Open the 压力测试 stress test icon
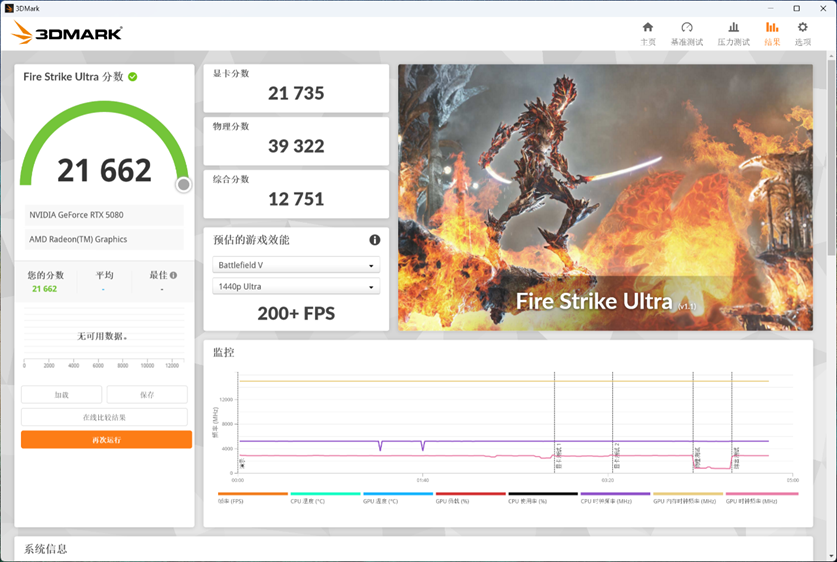This screenshot has height=562, width=837. click(733, 33)
